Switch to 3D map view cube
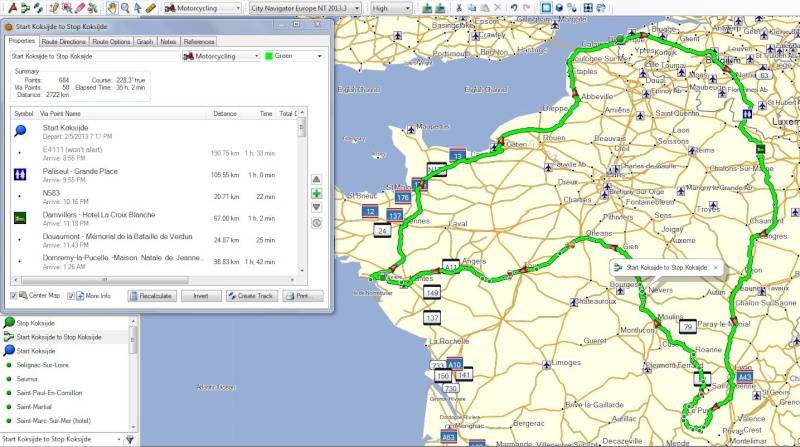Image resolution: width=800 pixels, height=447 pixels. pyautogui.click(x=559, y=8)
